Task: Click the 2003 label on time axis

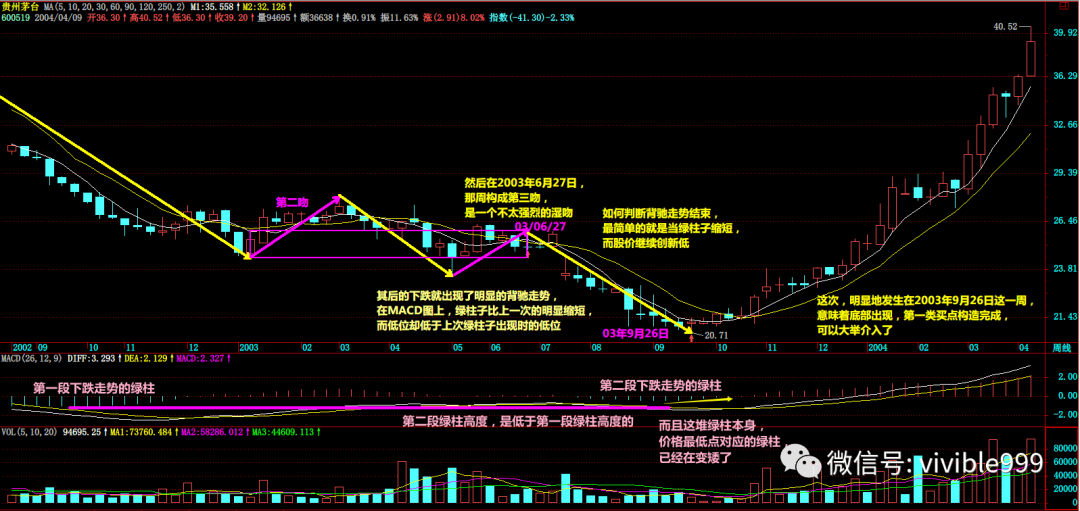Action: coord(248,348)
